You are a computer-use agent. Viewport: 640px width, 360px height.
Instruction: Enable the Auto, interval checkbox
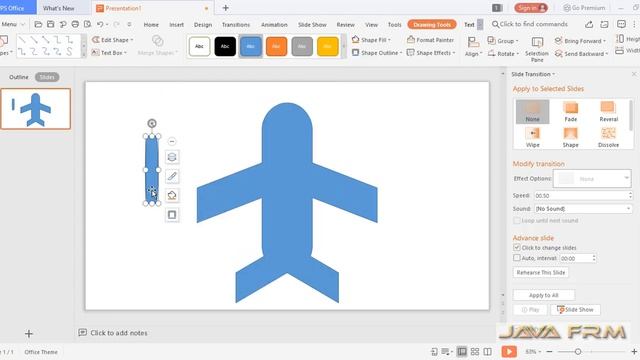517,258
